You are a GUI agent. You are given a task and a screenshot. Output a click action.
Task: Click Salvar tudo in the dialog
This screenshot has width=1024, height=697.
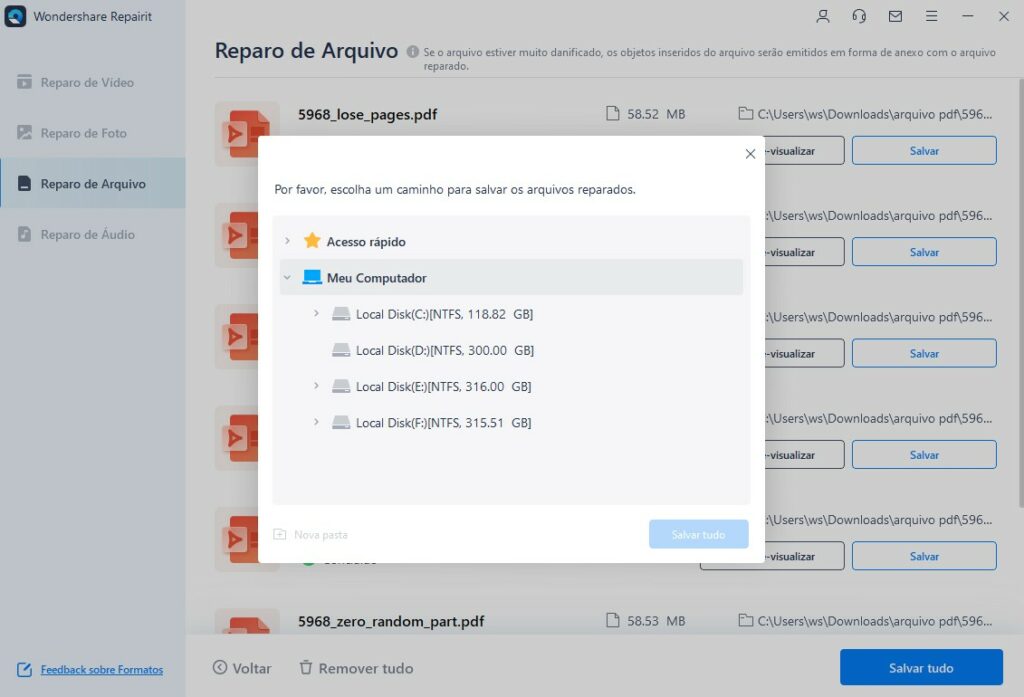[698, 535]
